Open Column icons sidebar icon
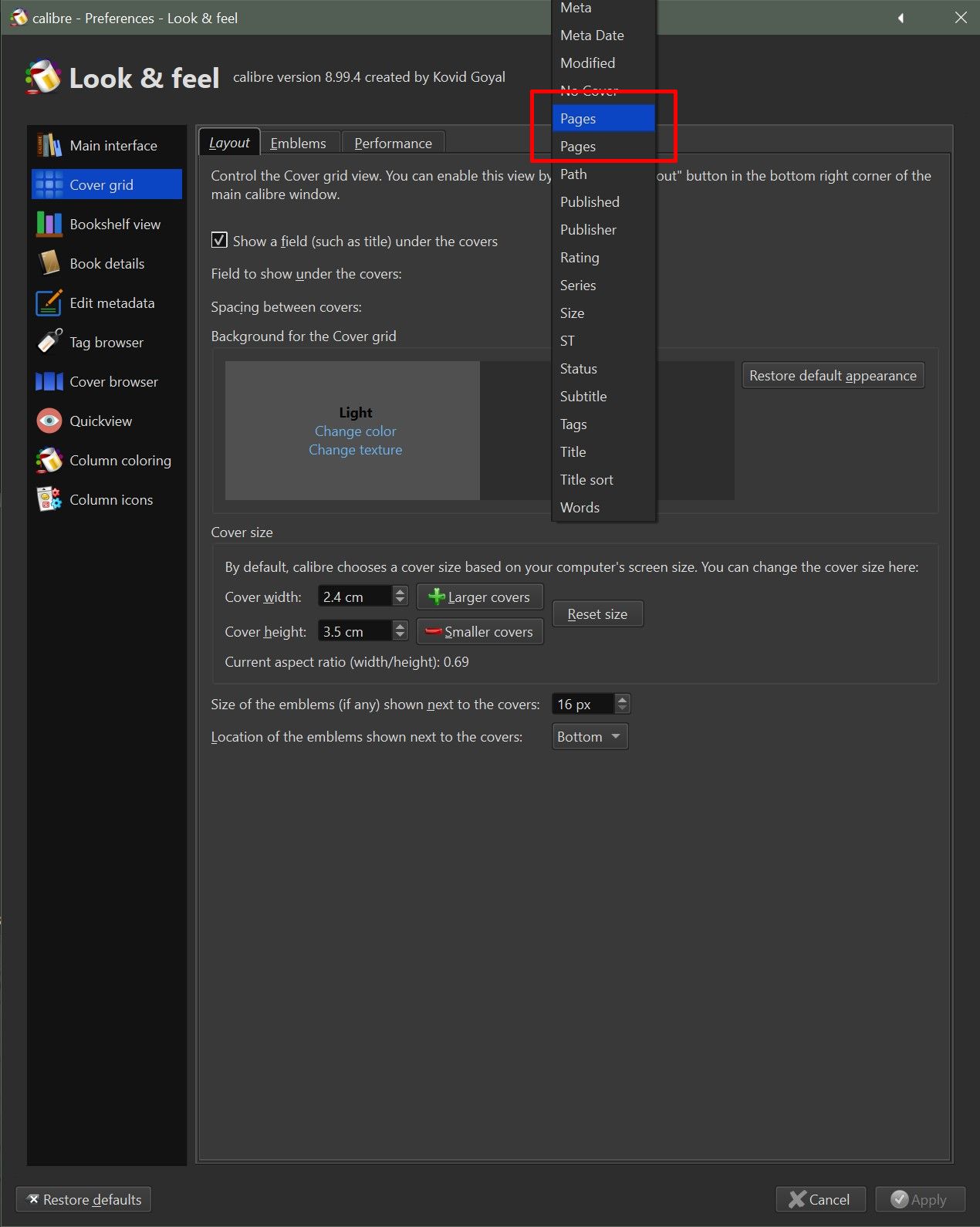 (49, 499)
